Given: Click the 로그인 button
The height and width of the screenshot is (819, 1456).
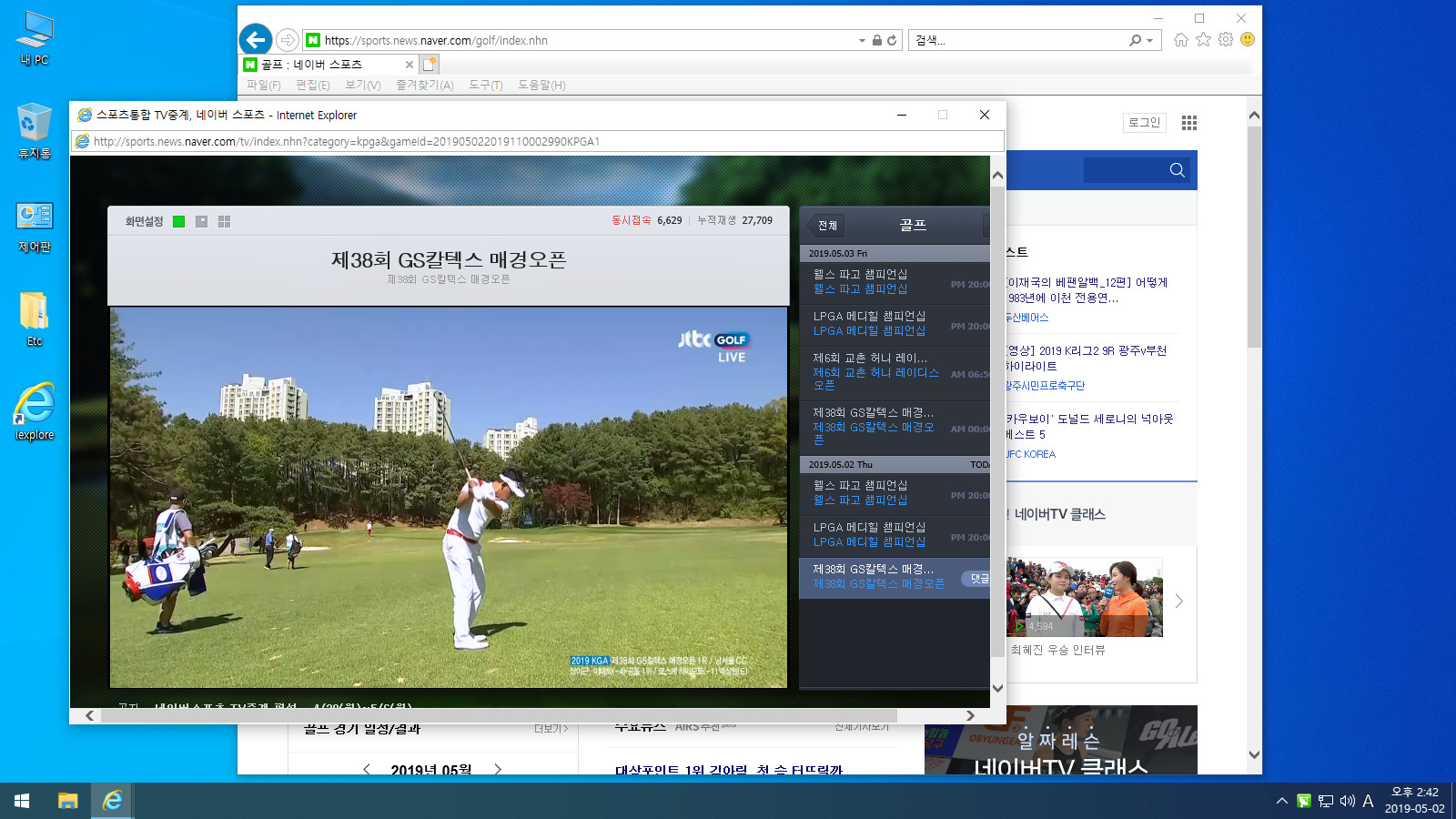Looking at the screenshot, I should click(1145, 123).
